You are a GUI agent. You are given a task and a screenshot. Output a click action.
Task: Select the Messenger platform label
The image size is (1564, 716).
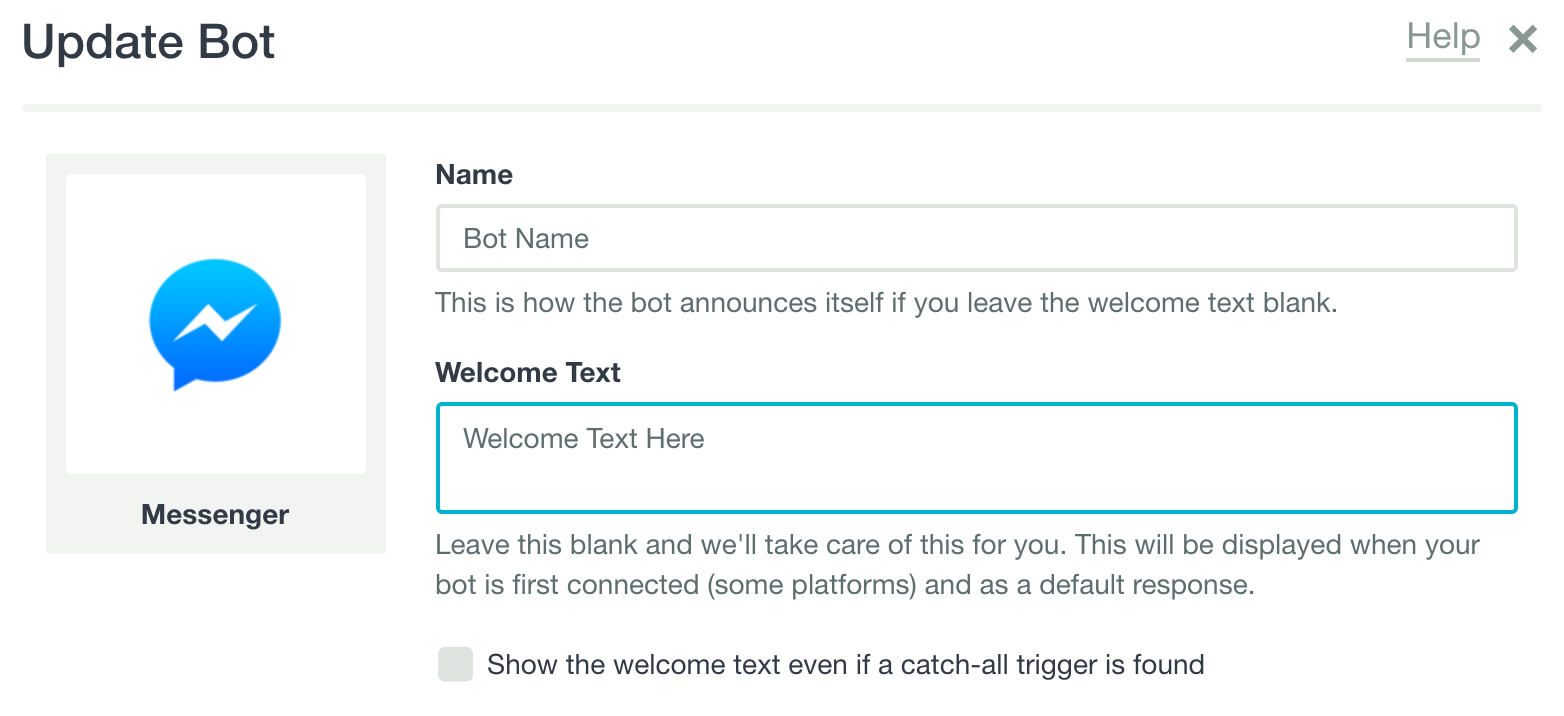pyautogui.click(x=215, y=515)
